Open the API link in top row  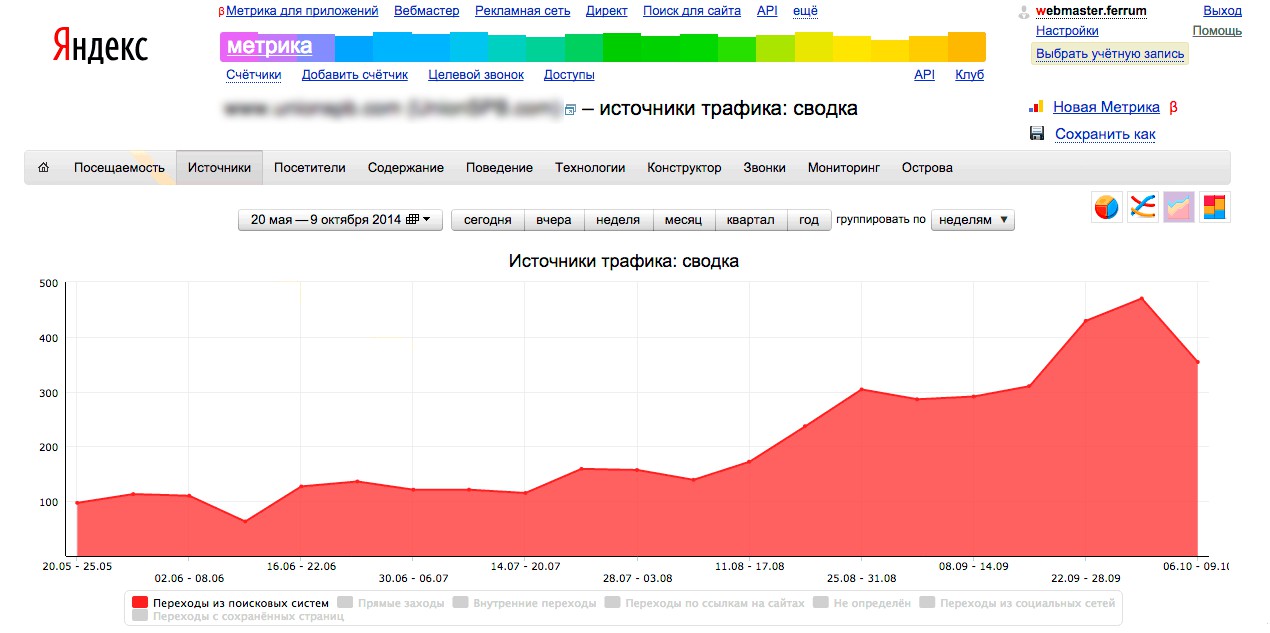pos(767,11)
